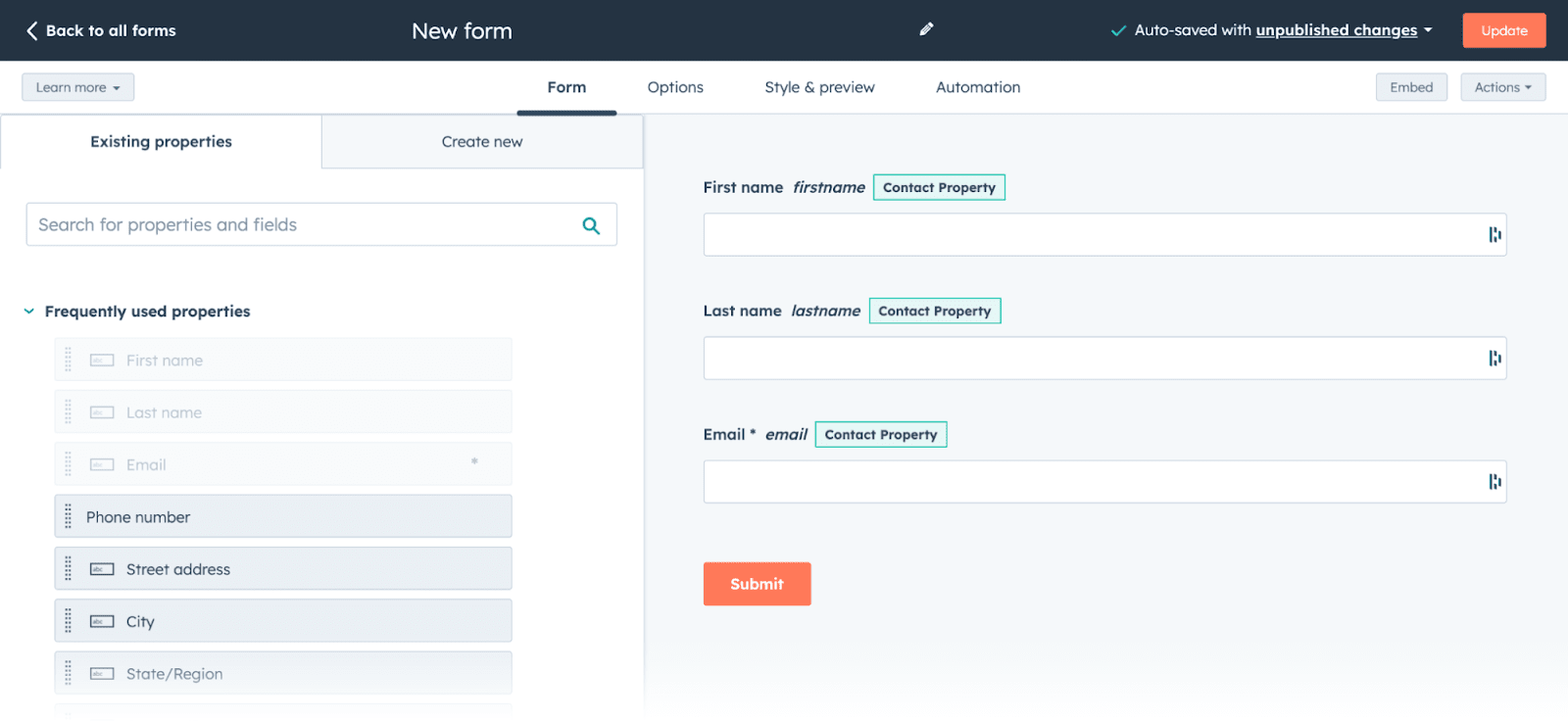Click the search magnifier icon
This screenshot has width=1568, height=723.
(x=591, y=225)
